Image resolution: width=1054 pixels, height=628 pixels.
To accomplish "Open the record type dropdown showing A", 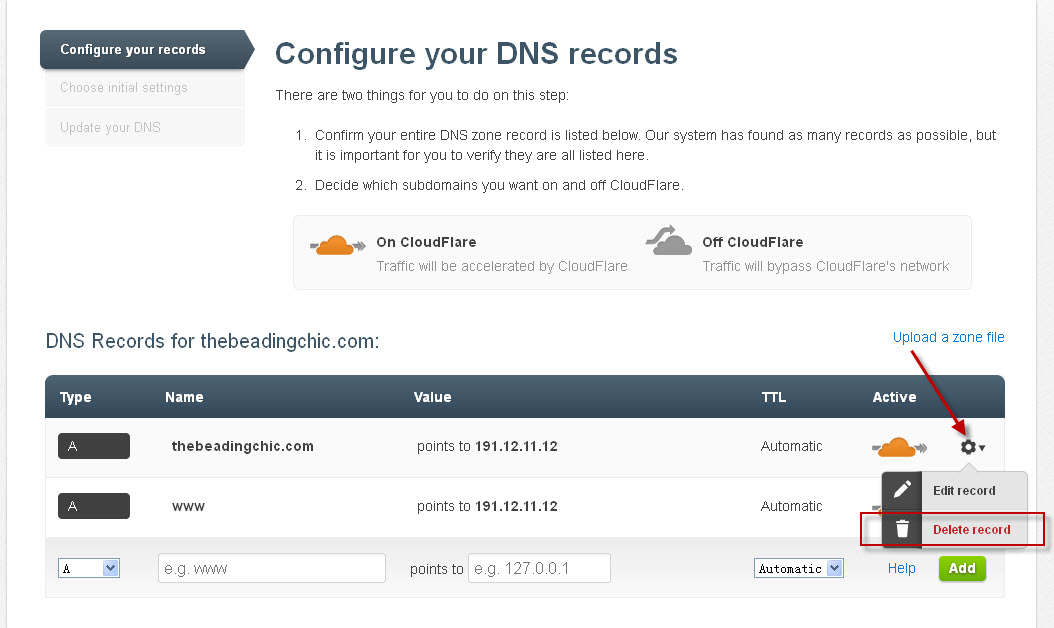I will pos(88,567).
